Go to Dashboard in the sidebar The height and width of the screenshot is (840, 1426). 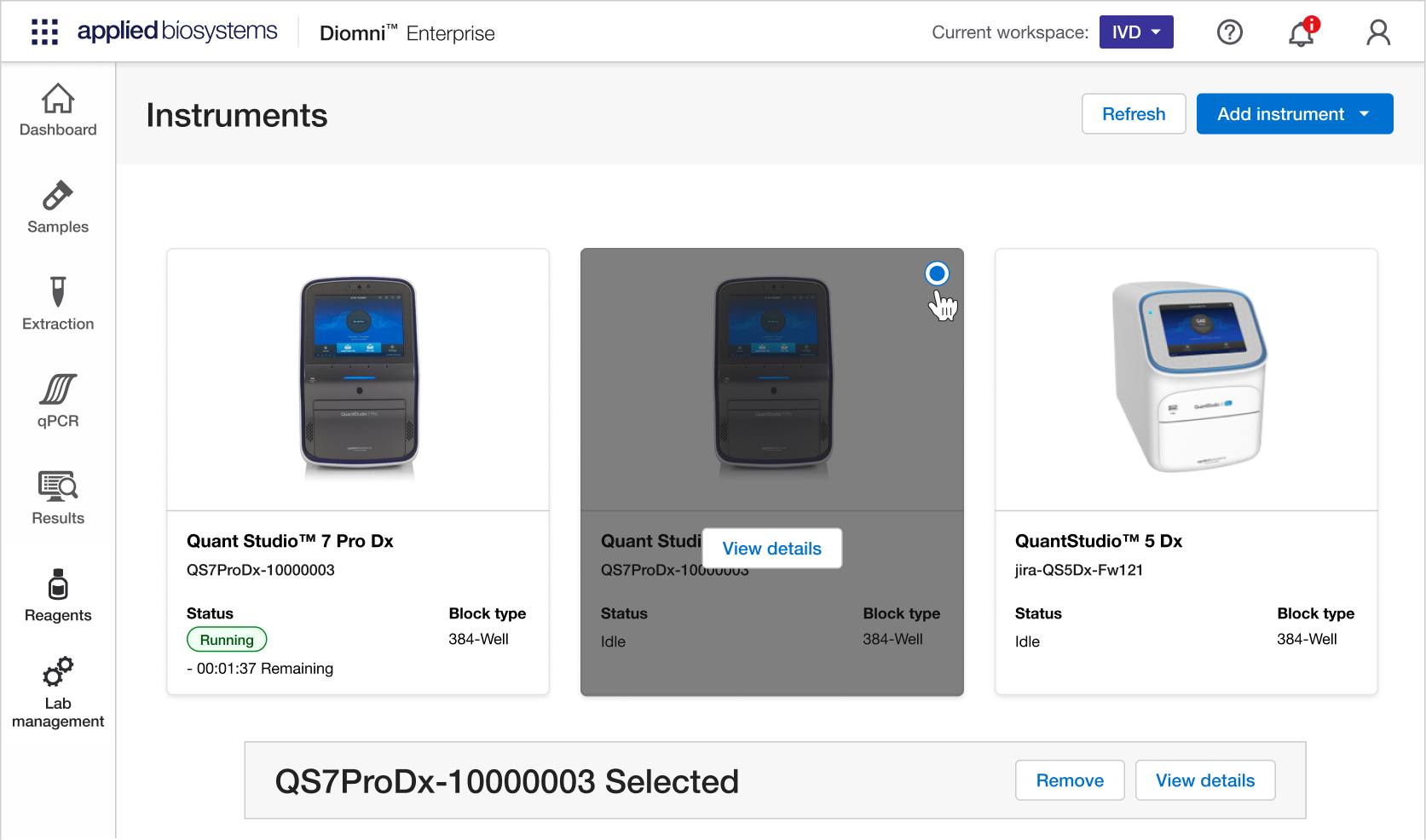point(58,111)
